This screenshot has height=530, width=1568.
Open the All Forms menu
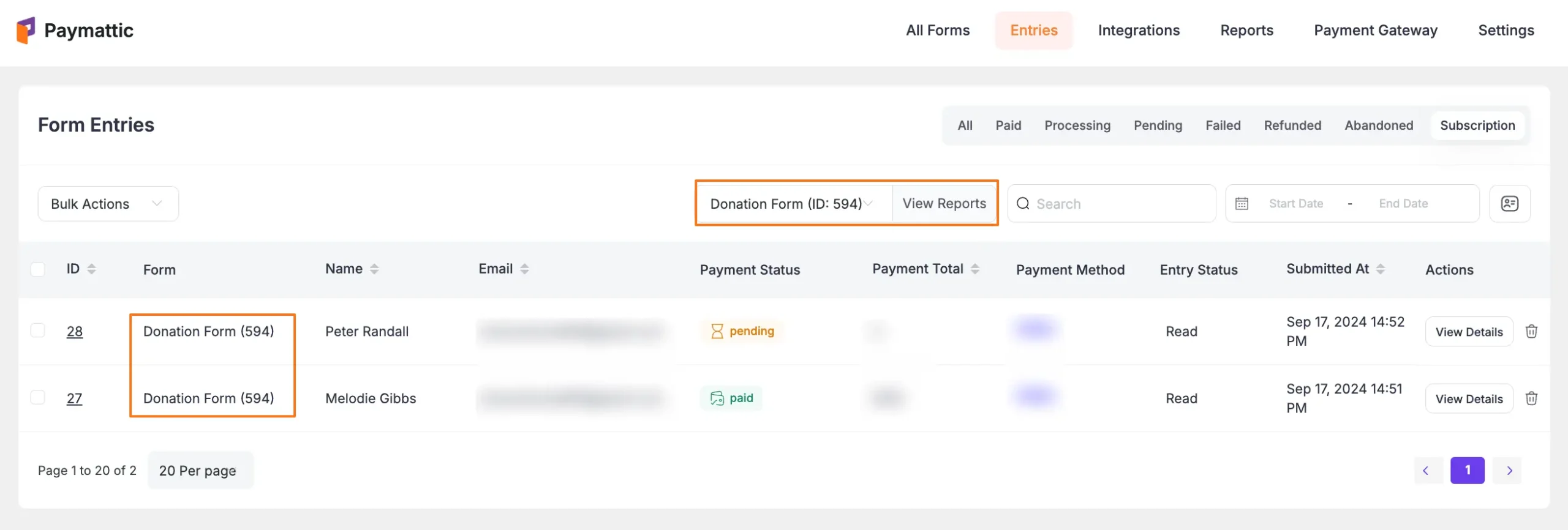click(938, 30)
